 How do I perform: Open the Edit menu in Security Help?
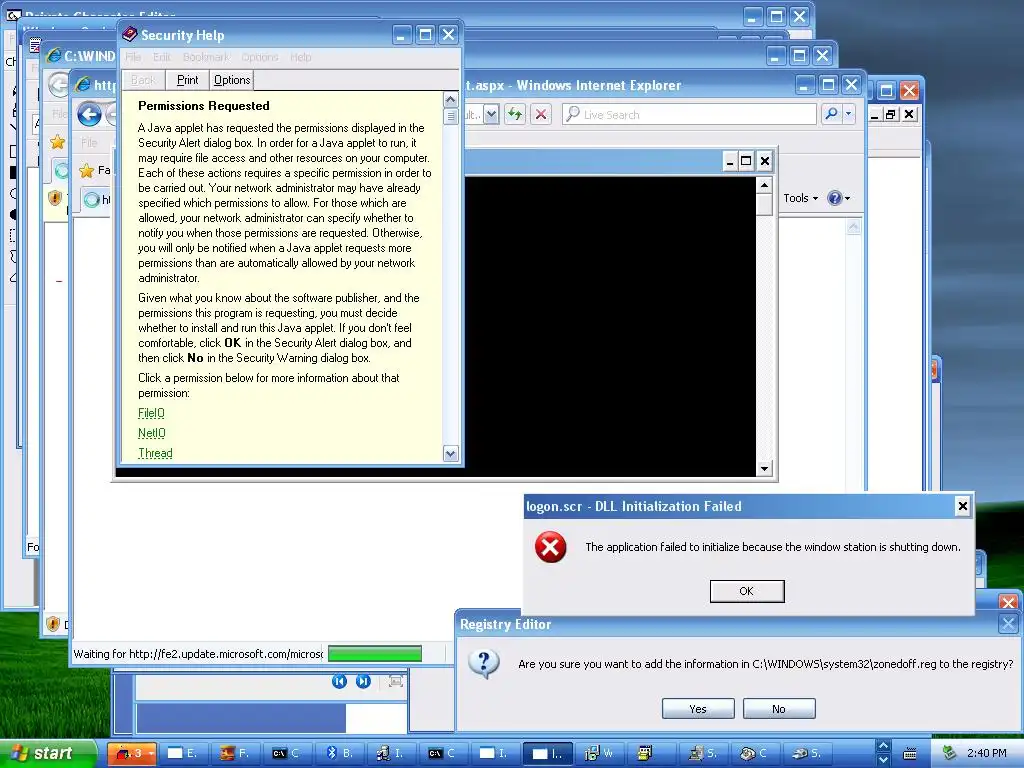click(161, 57)
